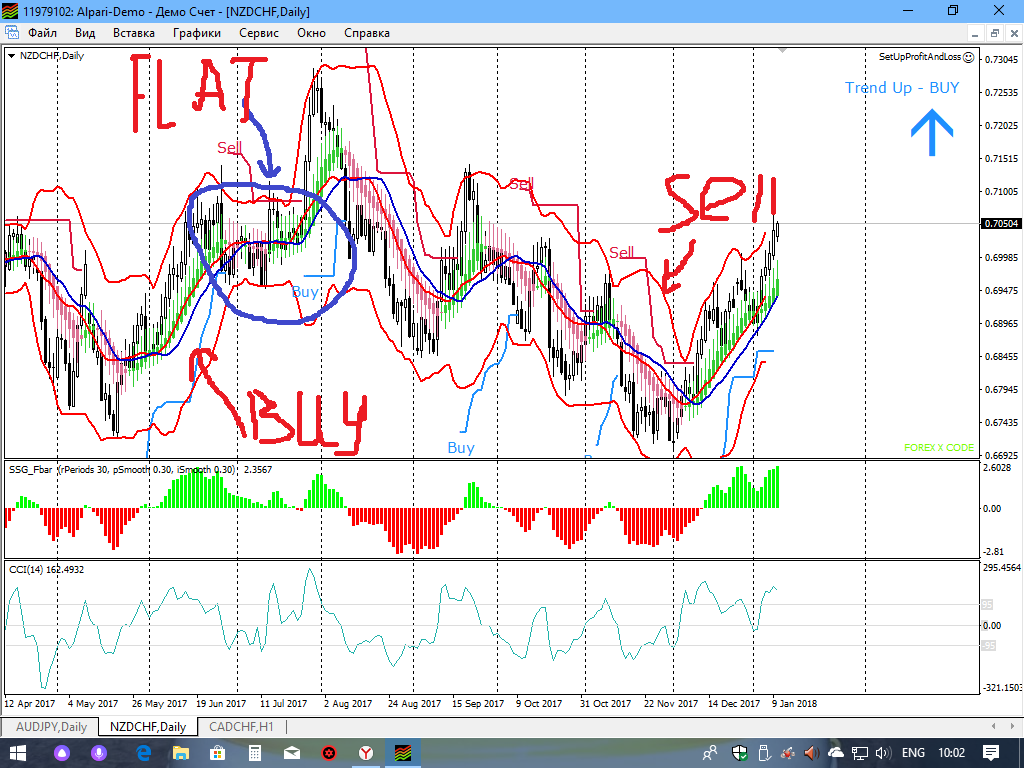Image resolution: width=1024 pixels, height=768 pixels.
Task: Click the MetaTrader taskbar icon
Action: point(403,753)
